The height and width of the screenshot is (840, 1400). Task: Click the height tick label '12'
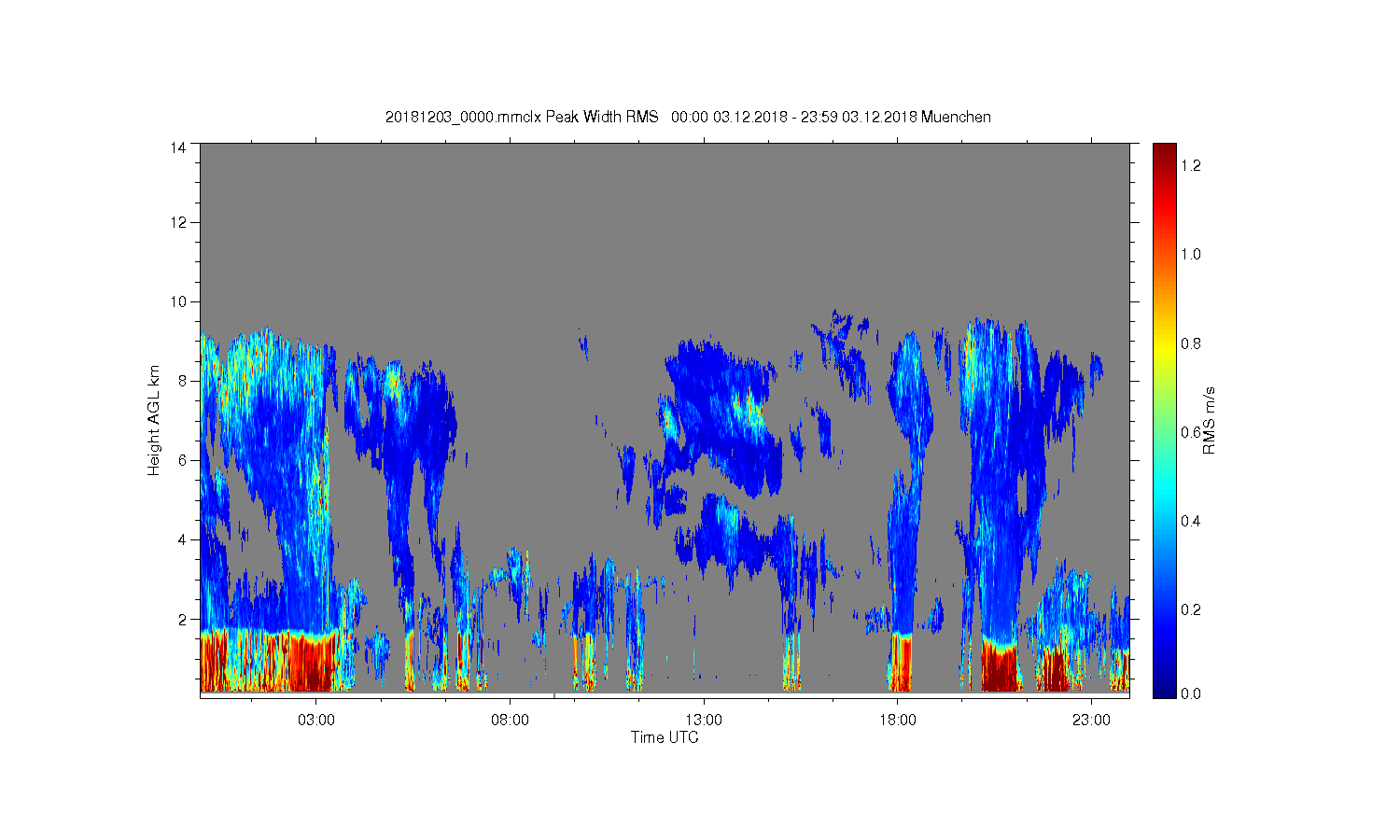pyautogui.click(x=178, y=222)
